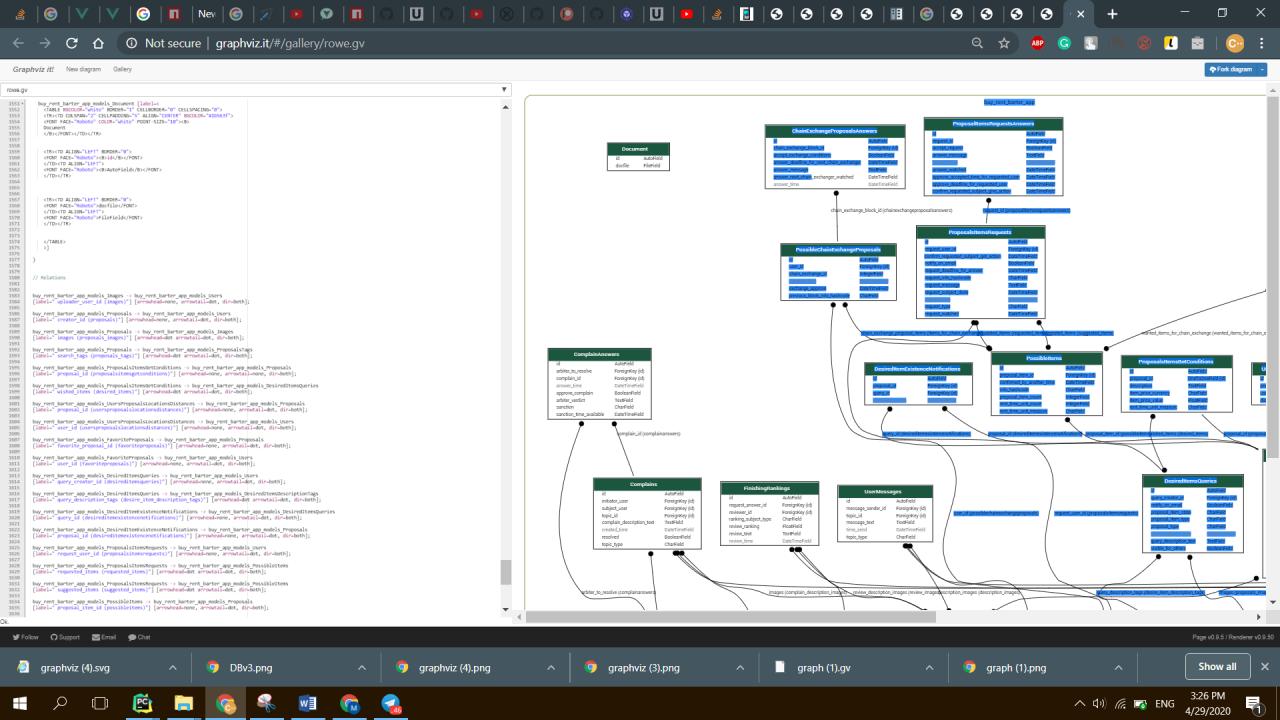This screenshot has height=720, width=1280.
Task: Click the Twitter Follow icon in footer
Action: (16, 636)
